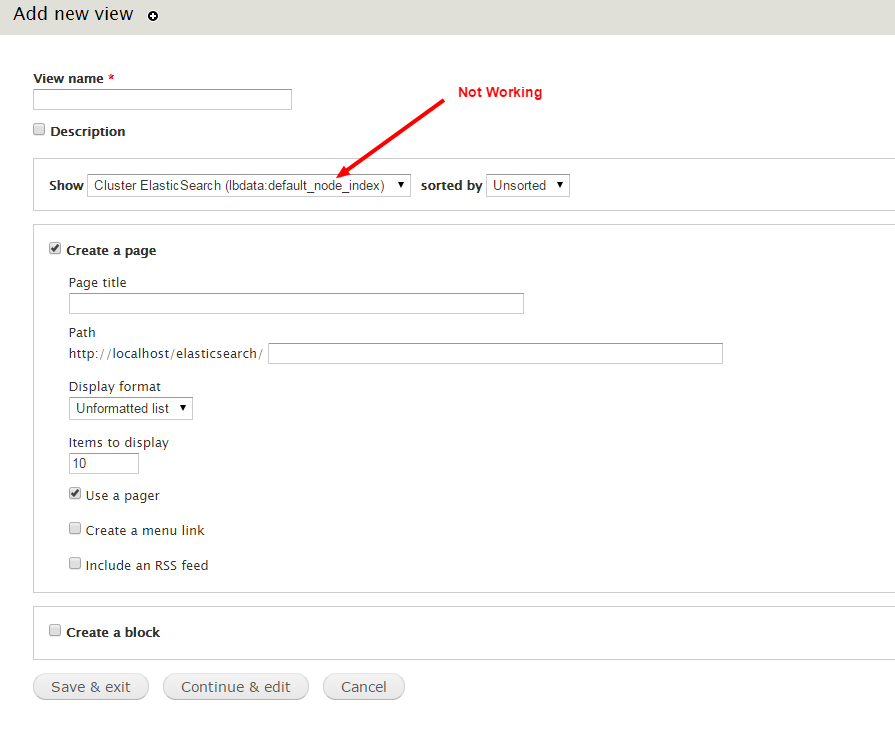Enable the Description checkbox
Image resolution: width=895 pixels, height=734 pixels.
tap(39, 130)
